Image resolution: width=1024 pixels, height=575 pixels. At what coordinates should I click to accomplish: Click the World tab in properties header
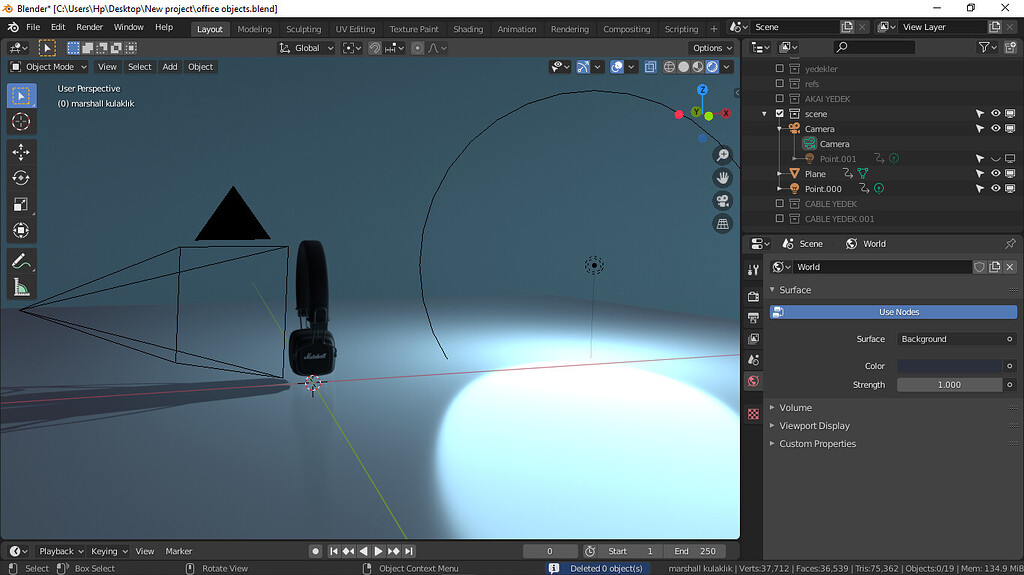tap(866, 244)
